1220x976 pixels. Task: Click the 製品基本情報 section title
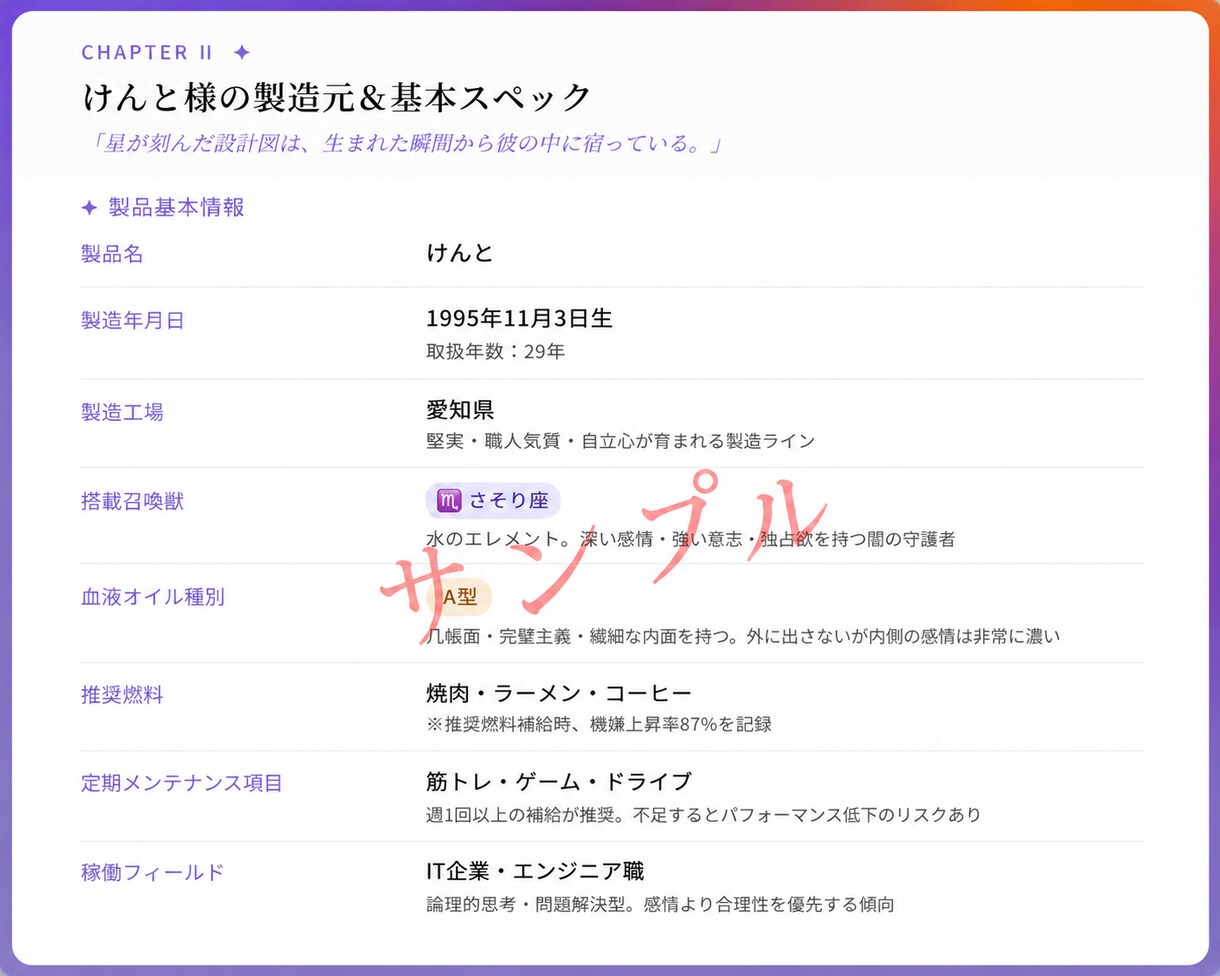point(177,208)
